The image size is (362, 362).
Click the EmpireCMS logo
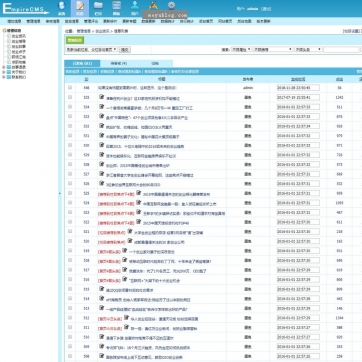click(25, 9)
